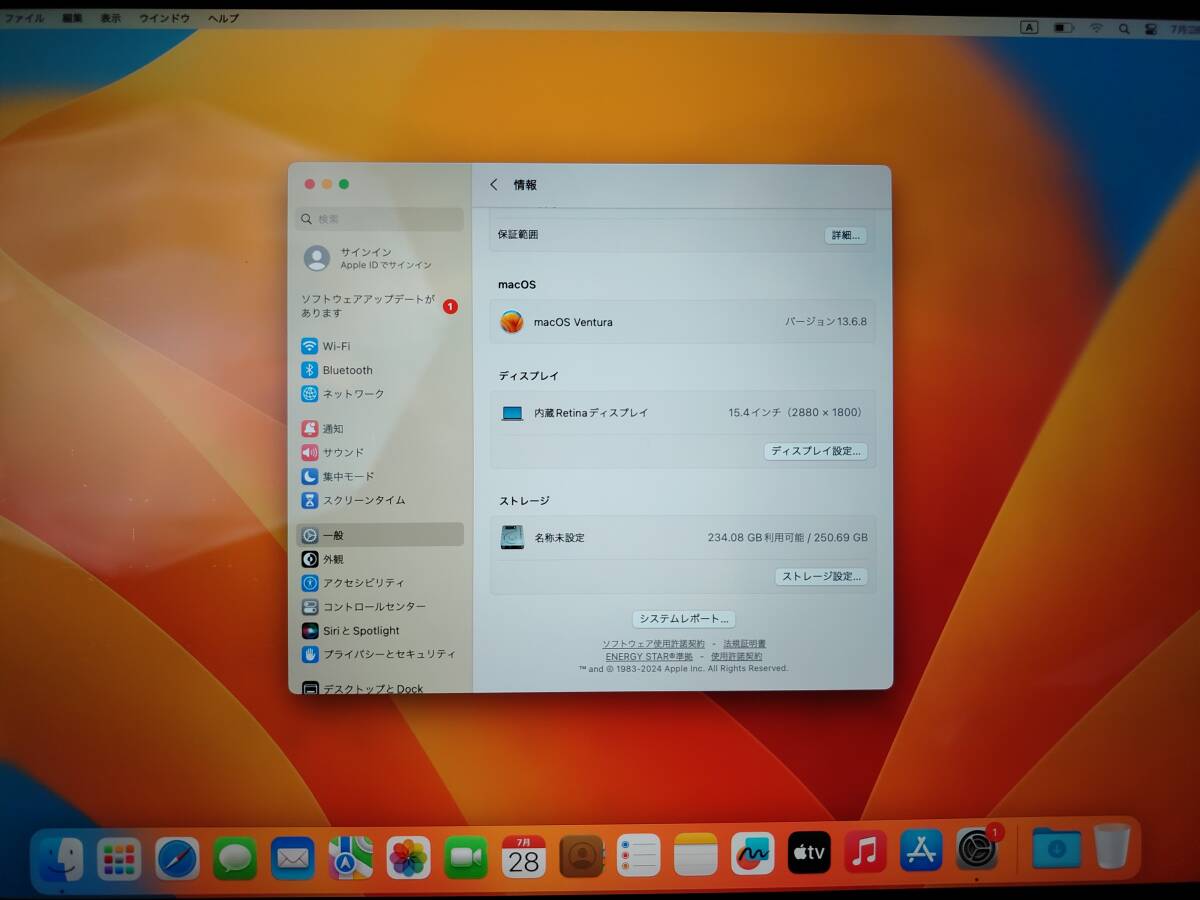This screenshot has height=900, width=1200.
Task: Open Control Center from menu bar
Action: coord(1151,29)
